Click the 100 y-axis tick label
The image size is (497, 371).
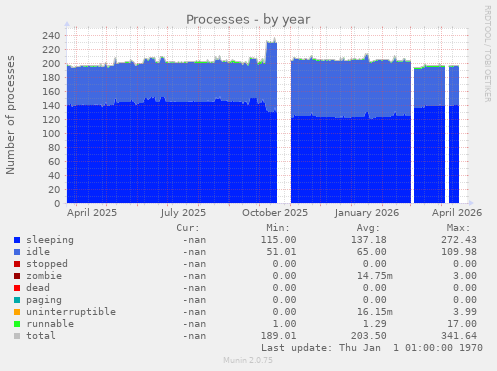coord(51,133)
